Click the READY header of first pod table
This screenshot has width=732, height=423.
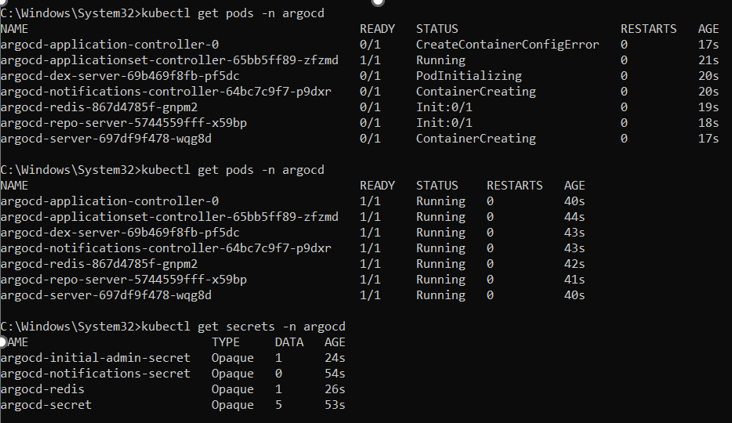pos(377,30)
